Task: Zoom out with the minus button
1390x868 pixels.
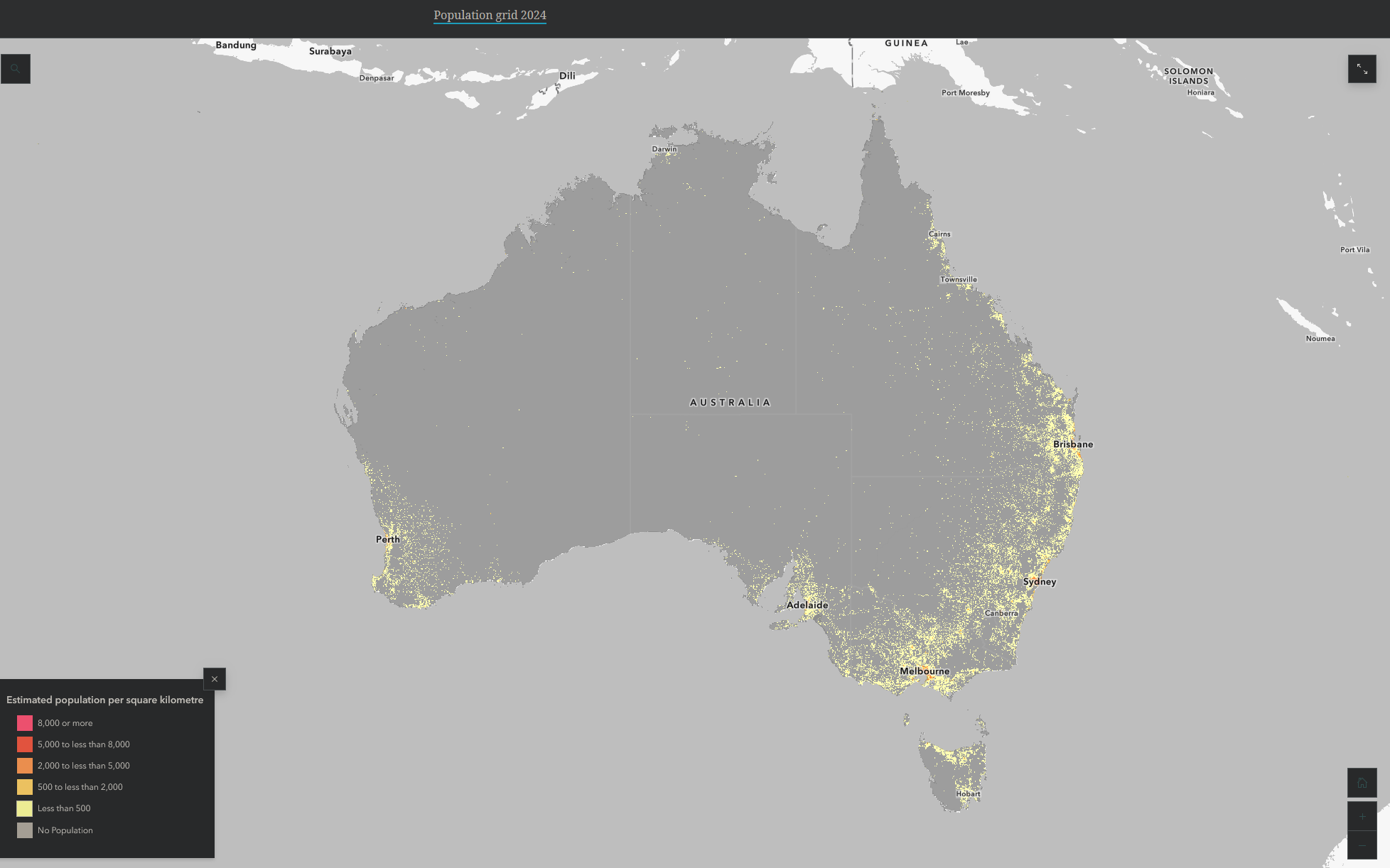Action: 1362,845
